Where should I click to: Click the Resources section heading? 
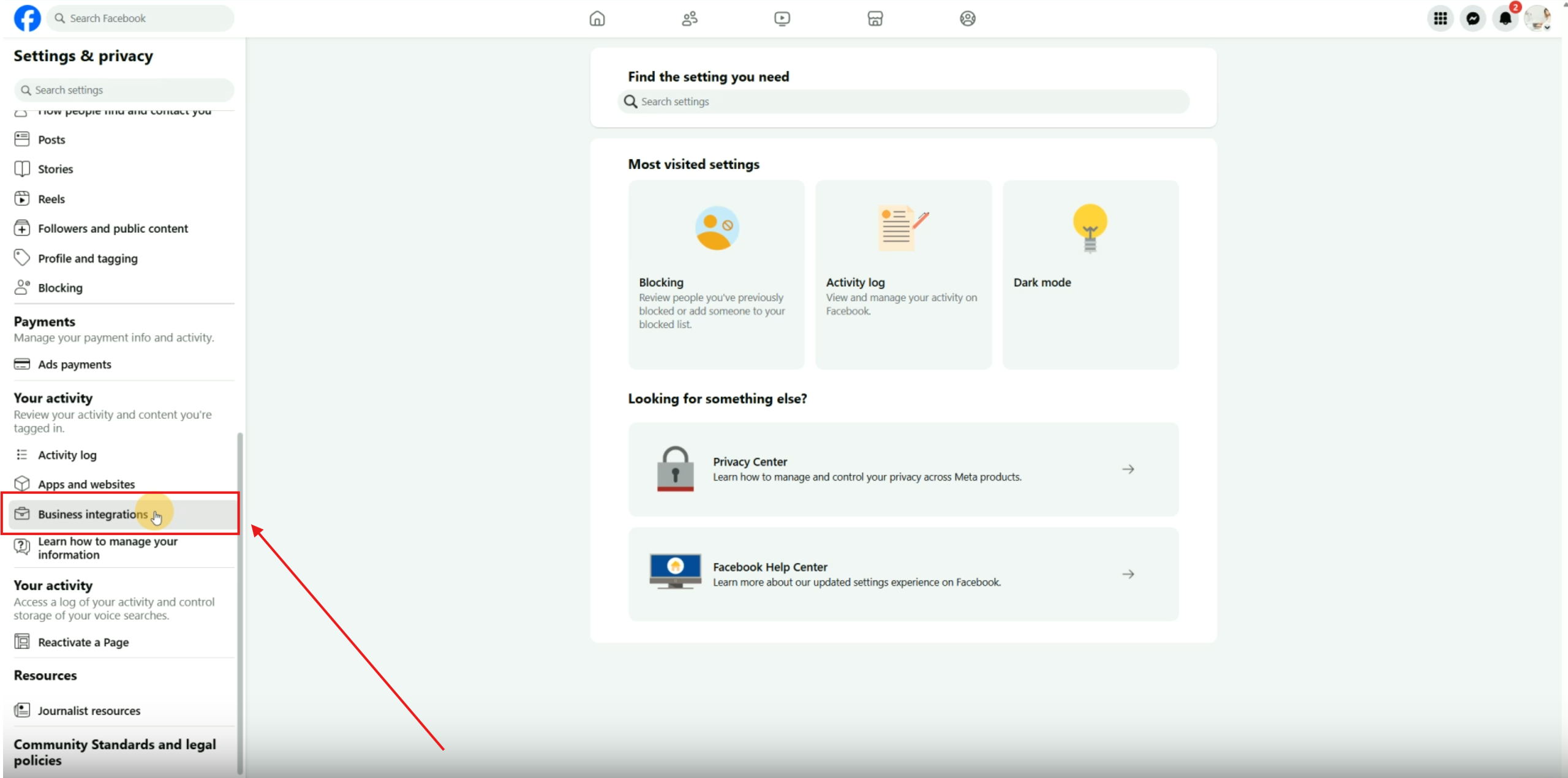pyautogui.click(x=45, y=675)
